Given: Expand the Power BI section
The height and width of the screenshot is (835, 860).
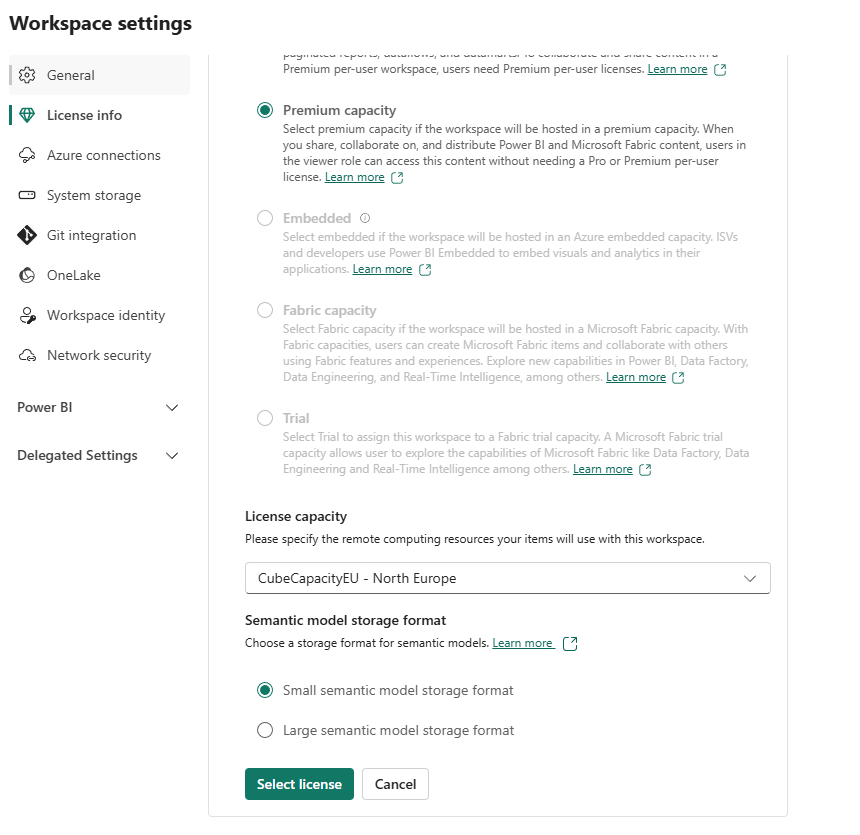Looking at the screenshot, I should [171, 407].
